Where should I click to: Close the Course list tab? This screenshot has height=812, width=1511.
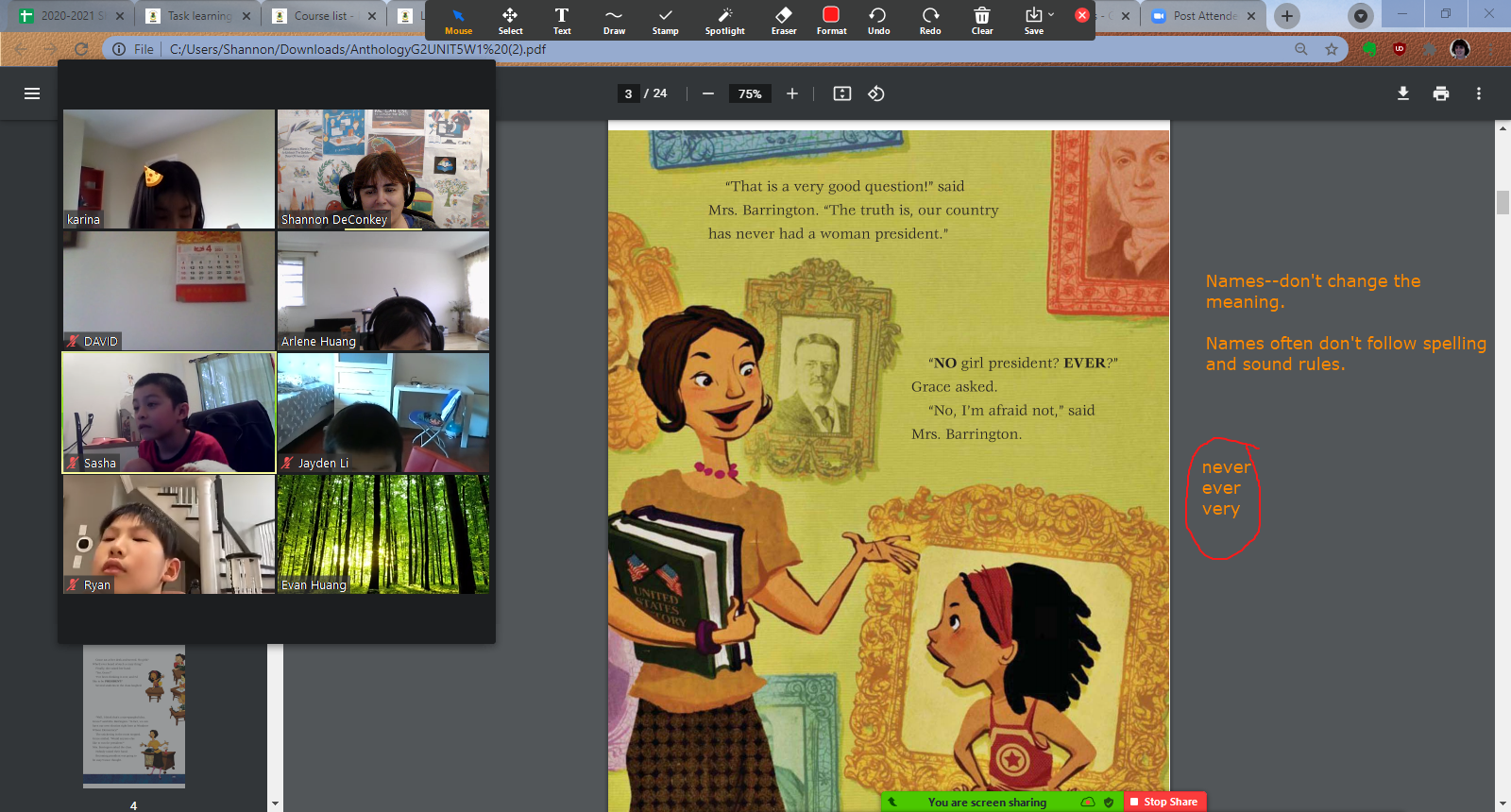pos(371,16)
